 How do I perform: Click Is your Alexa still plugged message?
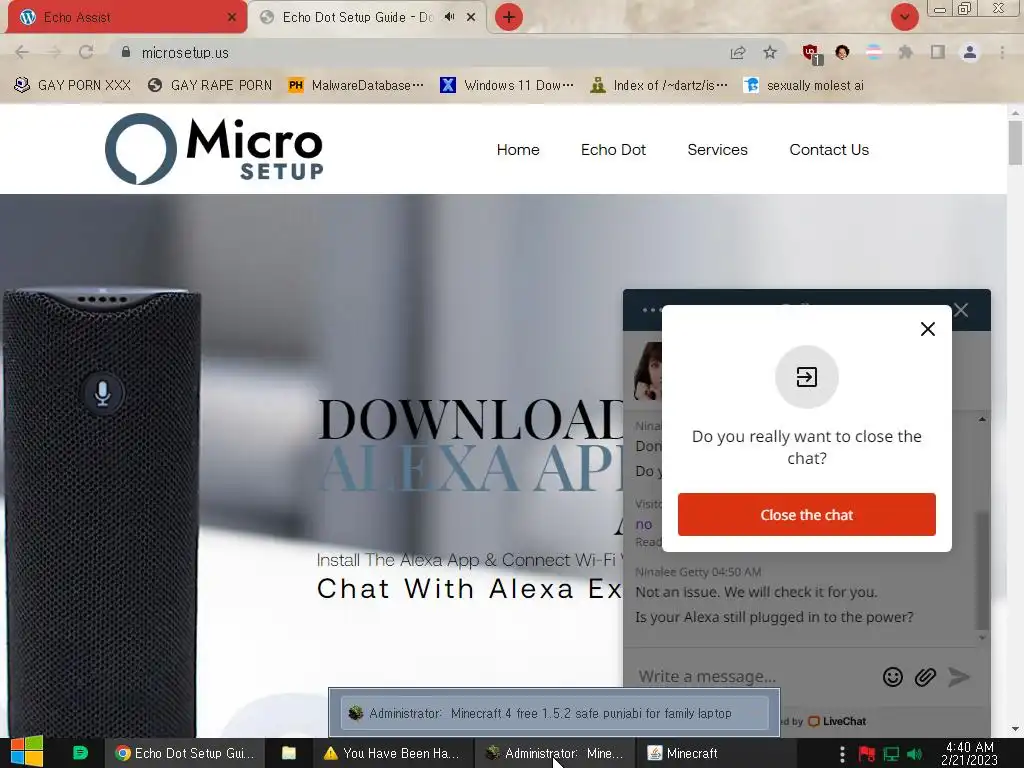coord(774,616)
